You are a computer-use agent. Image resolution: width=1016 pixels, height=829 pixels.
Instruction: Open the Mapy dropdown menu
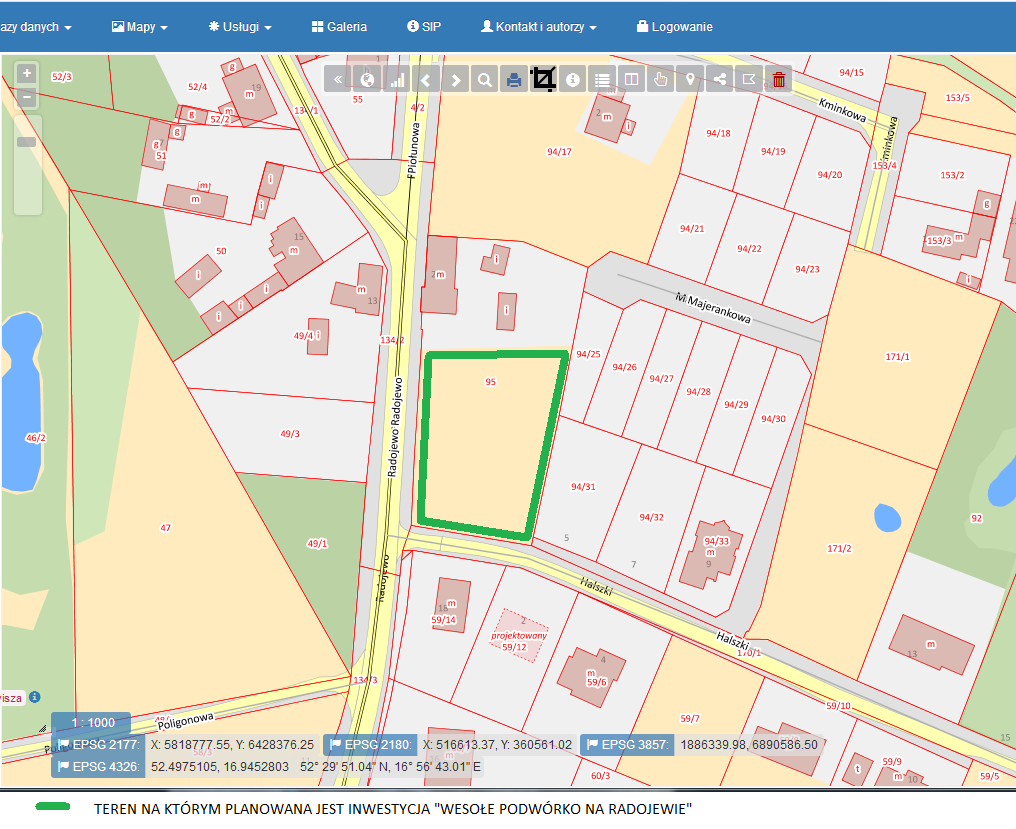pyautogui.click(x=139, y=27)
